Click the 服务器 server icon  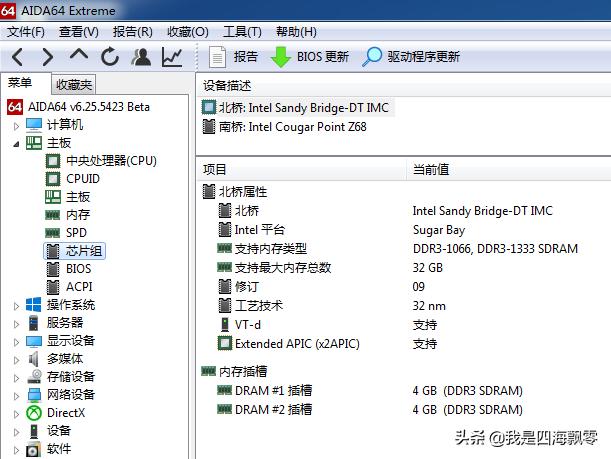point(34,323)
